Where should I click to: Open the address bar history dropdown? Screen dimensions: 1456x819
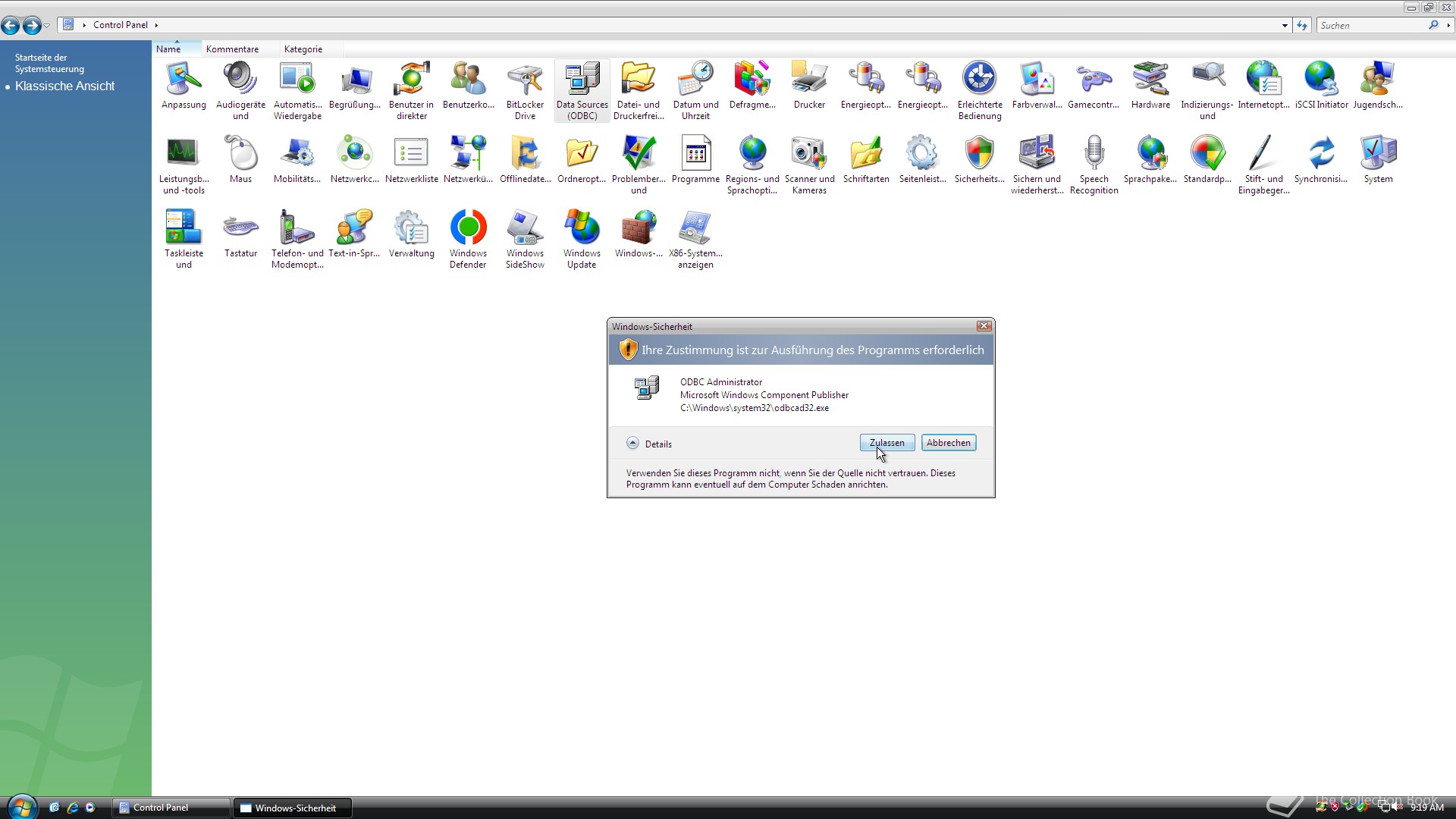1285,25
